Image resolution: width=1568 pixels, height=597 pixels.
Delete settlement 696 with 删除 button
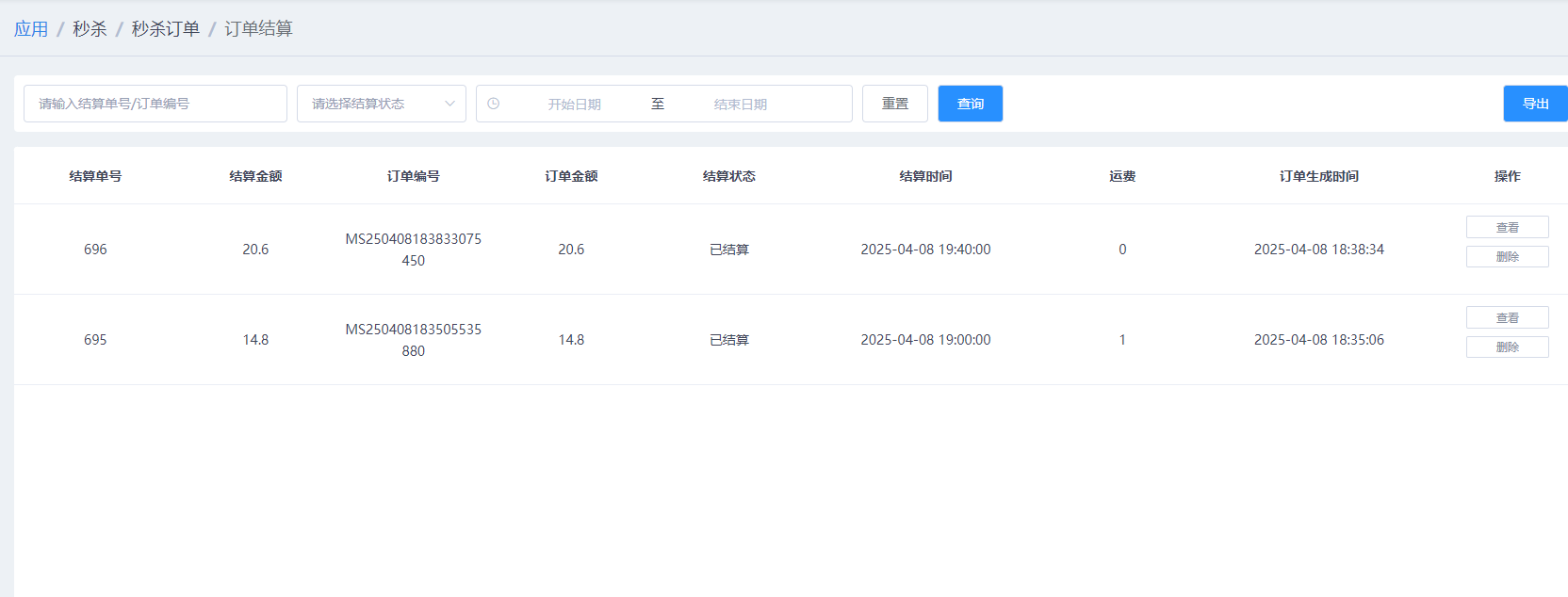click(x=1507, y=256)
